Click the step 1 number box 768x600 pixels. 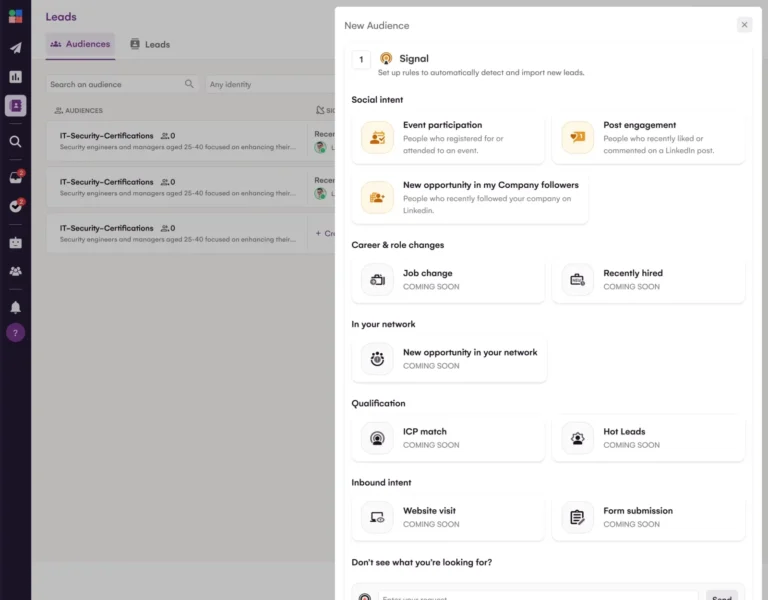pyautogui.click(x=361, y=59)
